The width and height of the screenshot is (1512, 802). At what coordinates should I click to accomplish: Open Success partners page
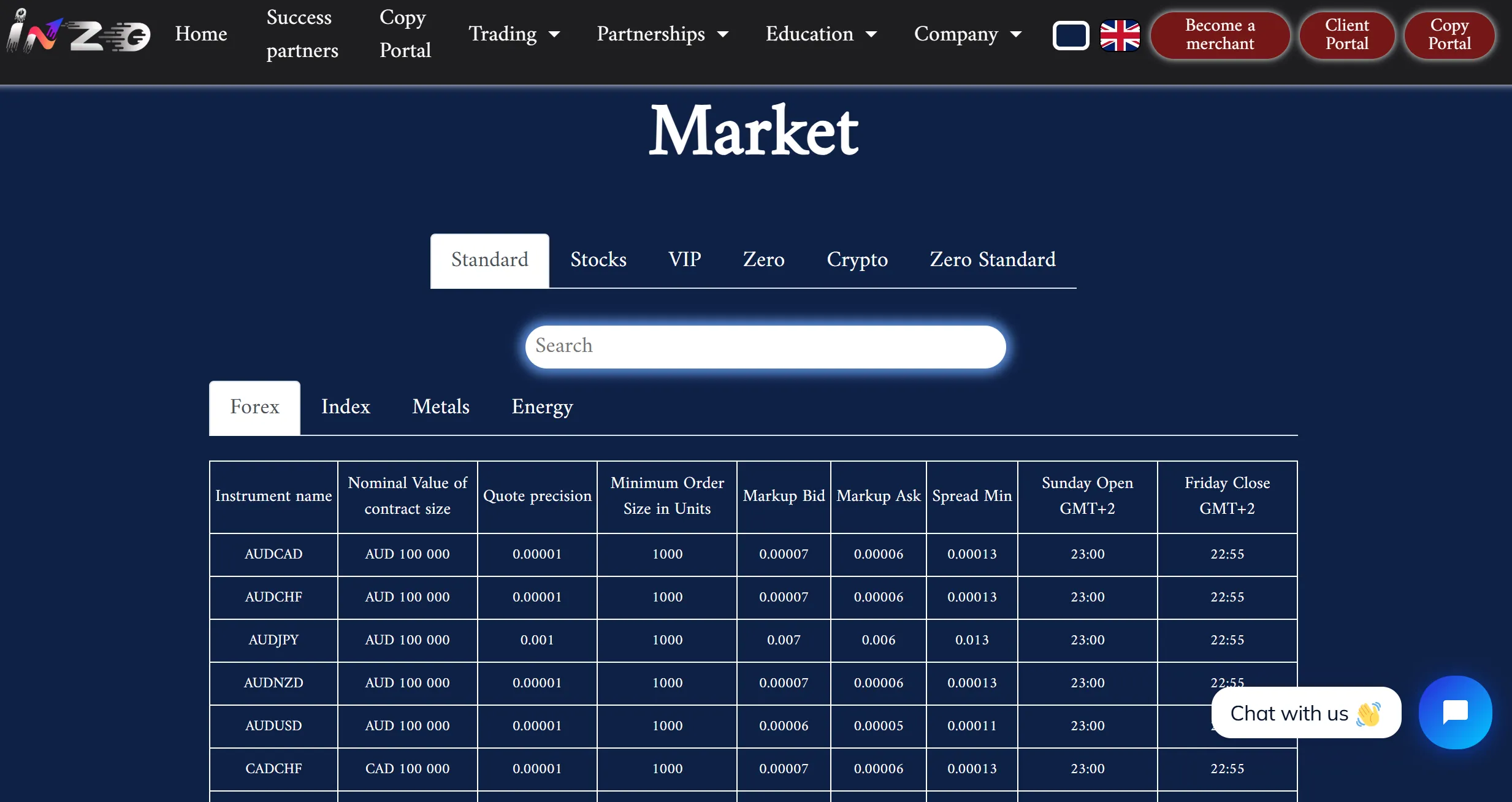302,34
